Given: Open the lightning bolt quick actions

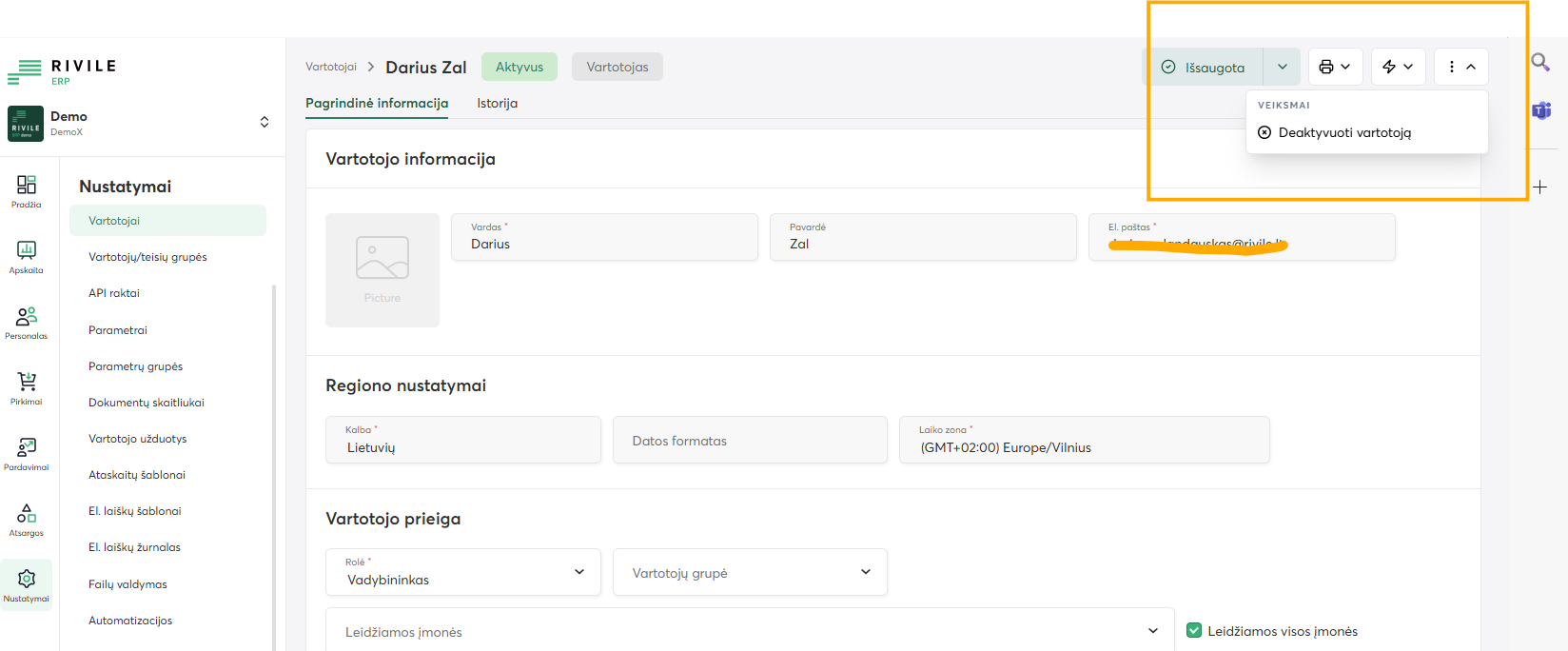Looking at the screenshot, I should coord(1398,67).
